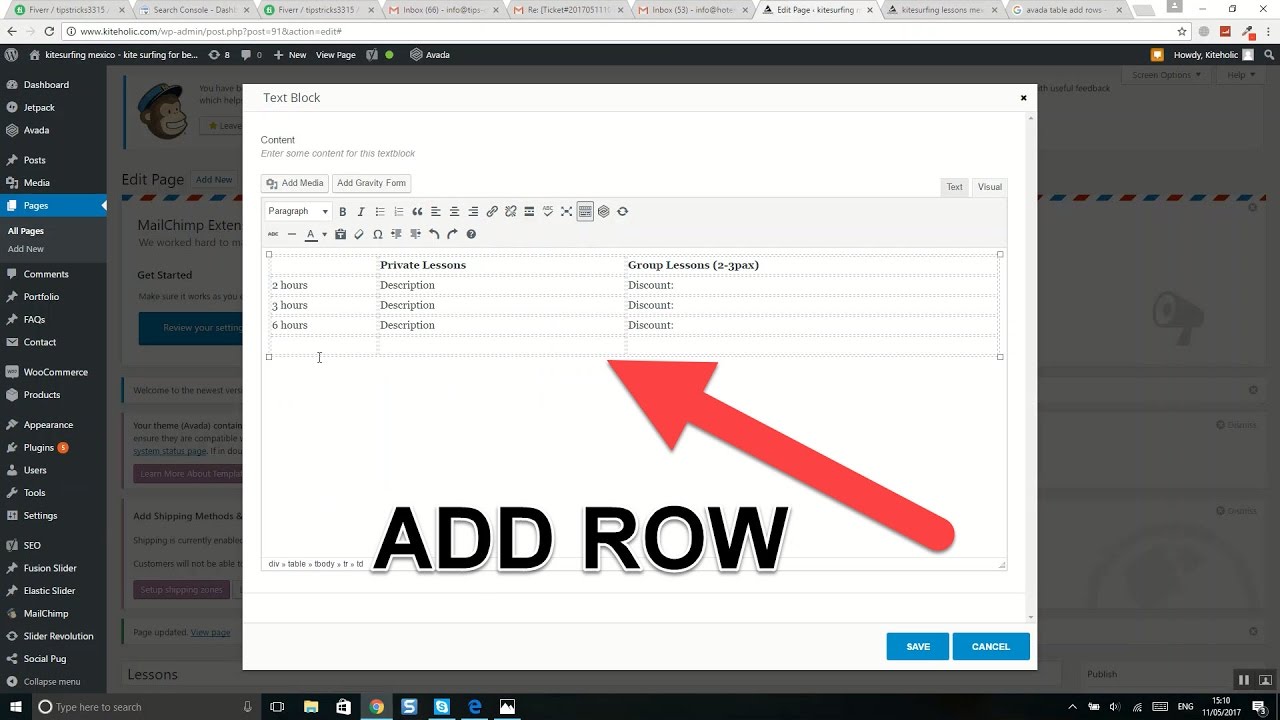Redo the last edit

click(452, 234)
